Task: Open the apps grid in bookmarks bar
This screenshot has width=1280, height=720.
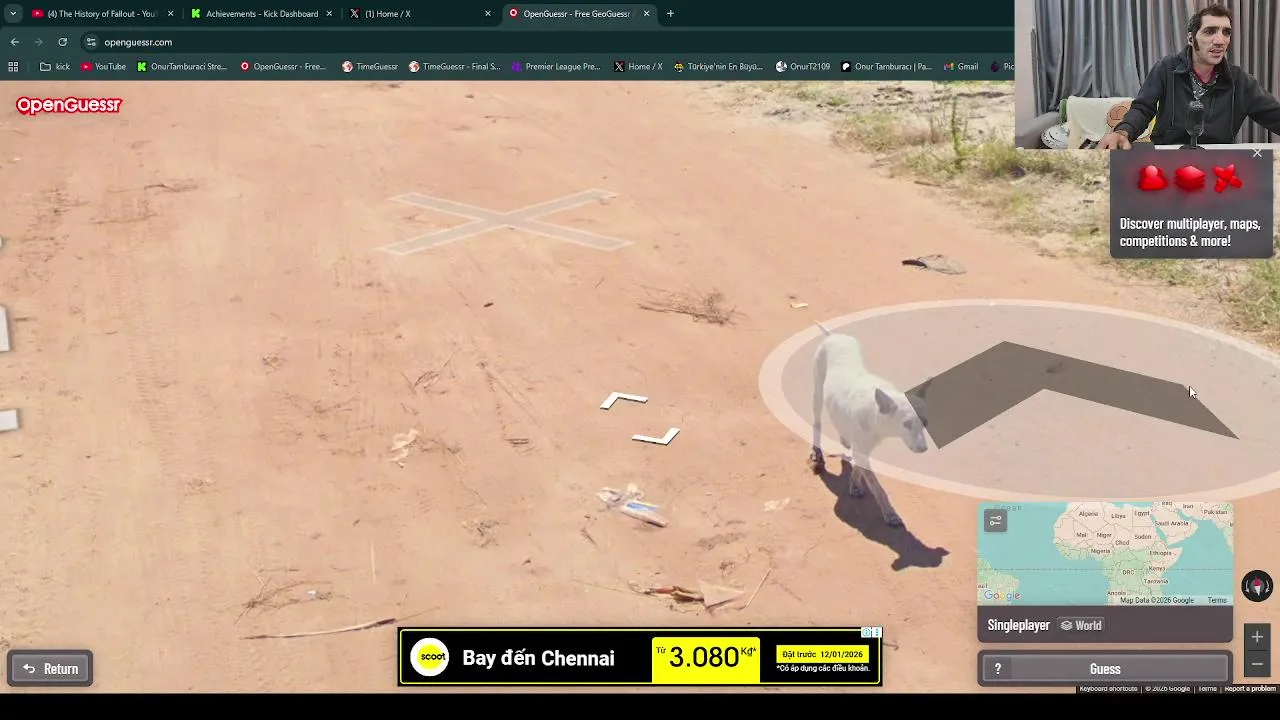Action: (13, 67)
